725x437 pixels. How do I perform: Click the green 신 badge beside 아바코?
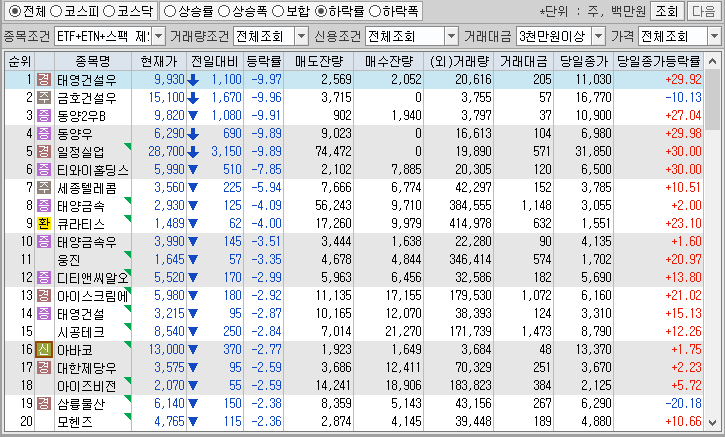click(44, 350)
